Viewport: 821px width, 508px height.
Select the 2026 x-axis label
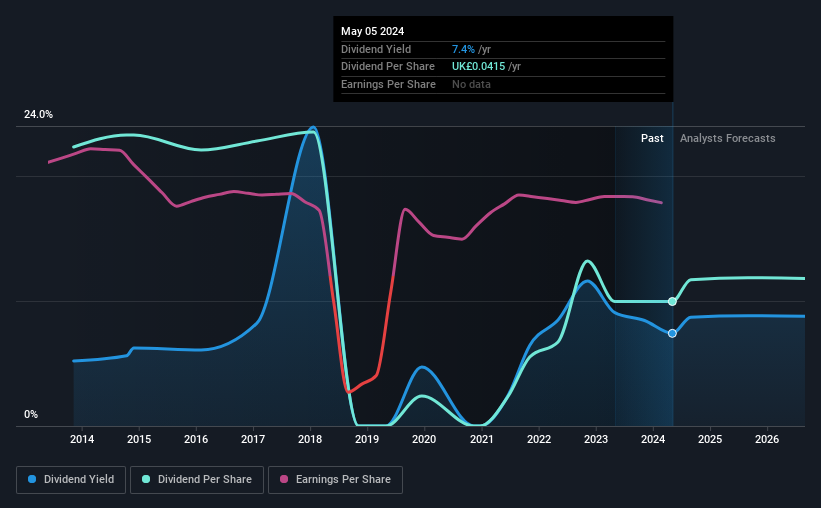767,439
